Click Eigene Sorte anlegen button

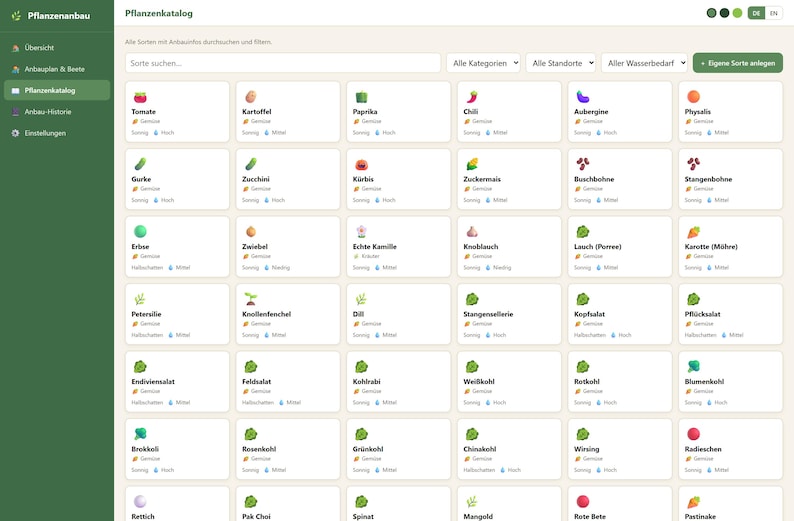click(737, 63)
